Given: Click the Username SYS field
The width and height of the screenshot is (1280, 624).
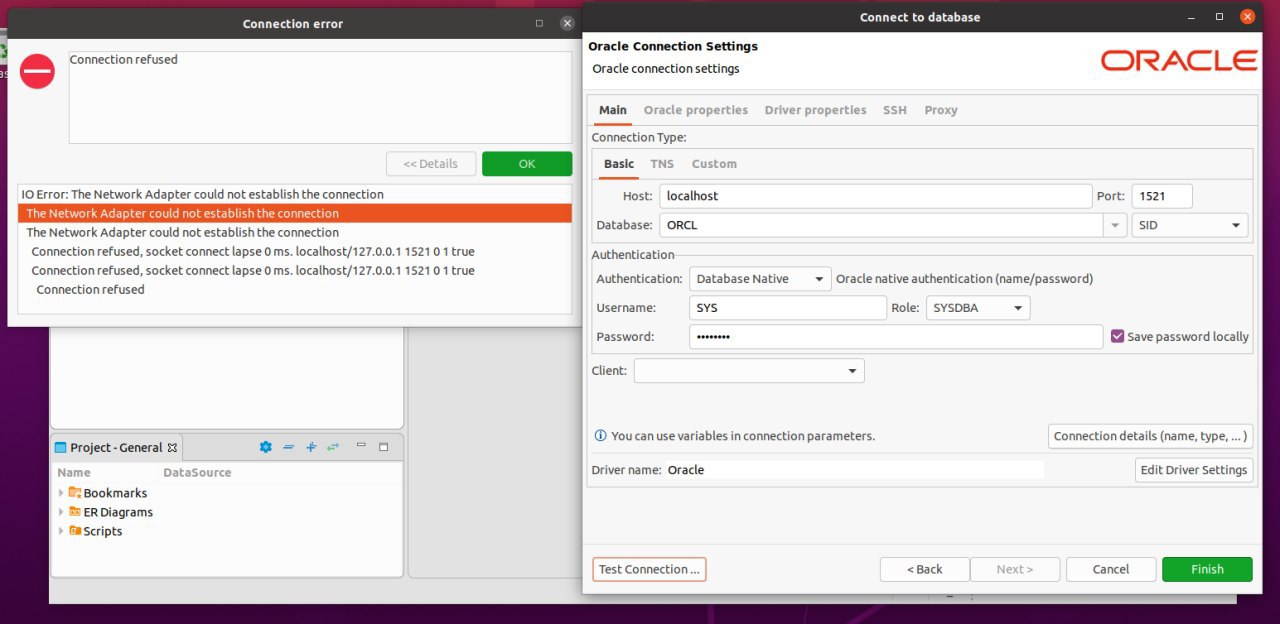Looking at the screenshot, I should click(788, 308).
